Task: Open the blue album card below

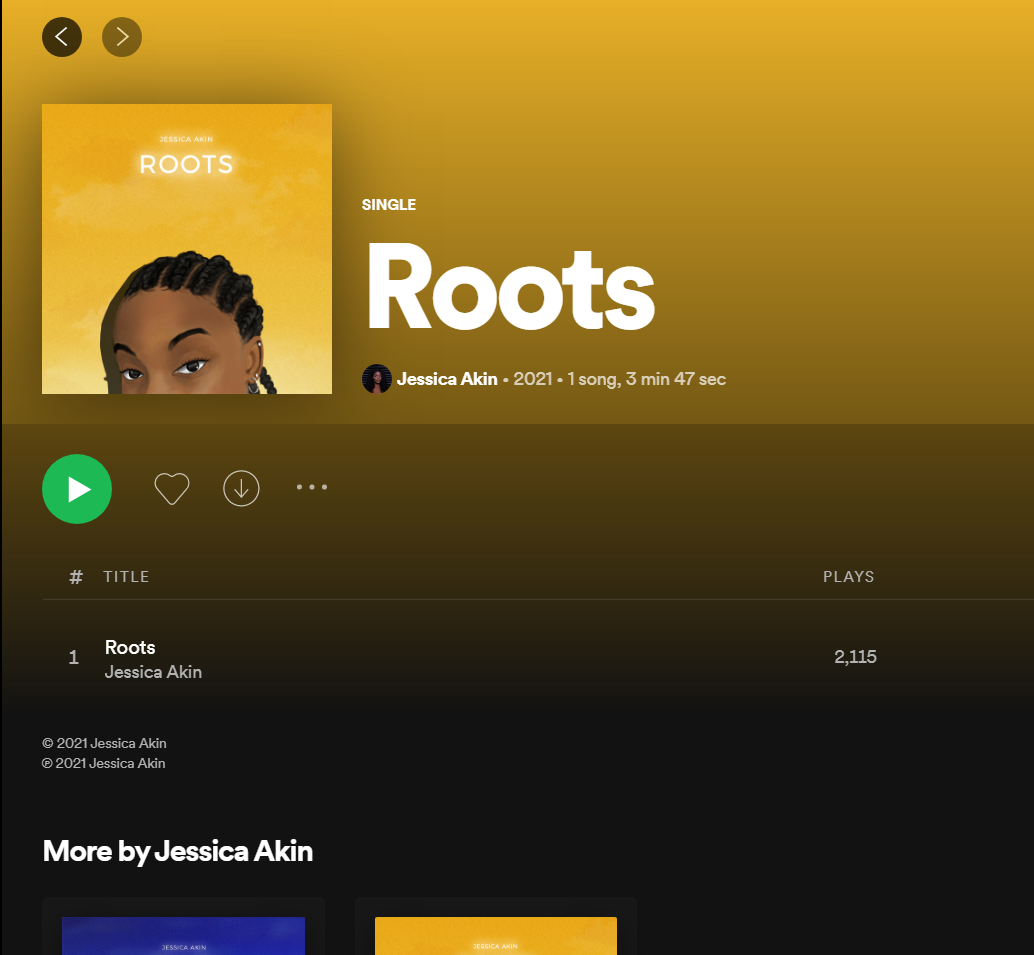Action: tap(183, 926)
